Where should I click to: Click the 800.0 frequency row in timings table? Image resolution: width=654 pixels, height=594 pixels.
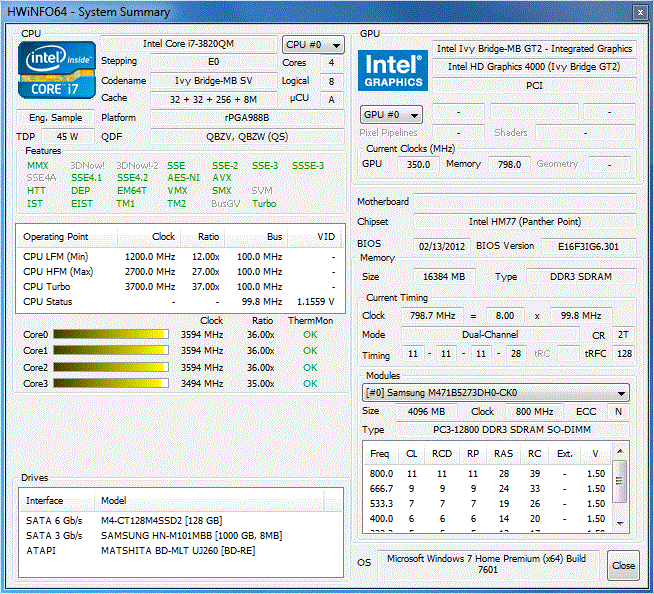[x=487, y=473]
